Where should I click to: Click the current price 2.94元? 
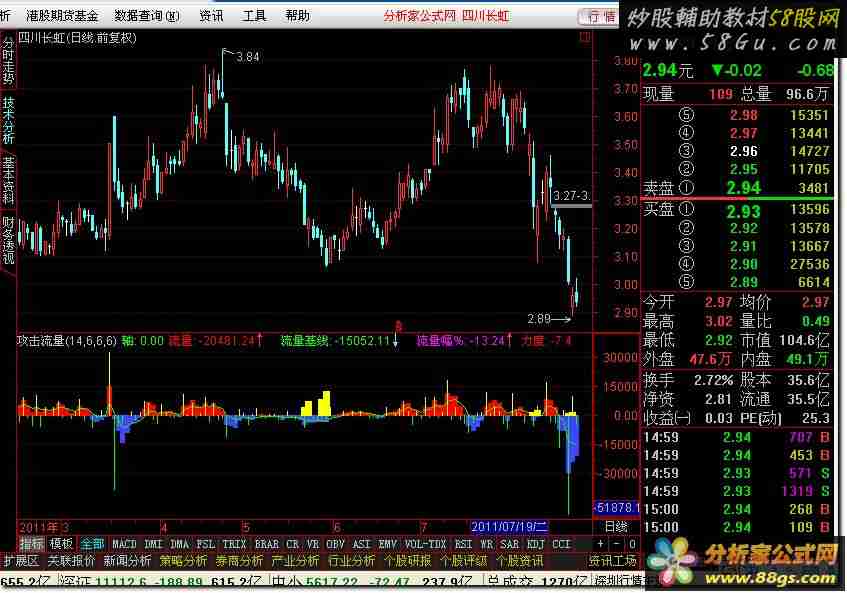(668, 70)
